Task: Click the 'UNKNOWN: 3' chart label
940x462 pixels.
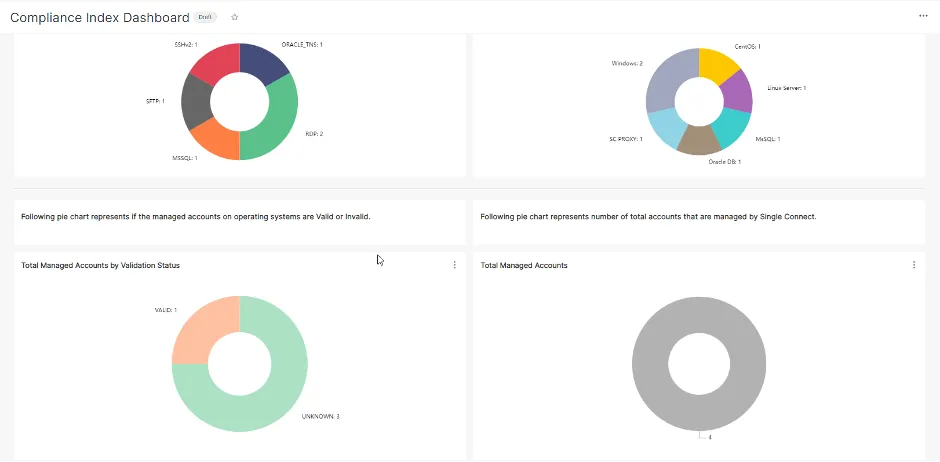Action: coord(321,416)
